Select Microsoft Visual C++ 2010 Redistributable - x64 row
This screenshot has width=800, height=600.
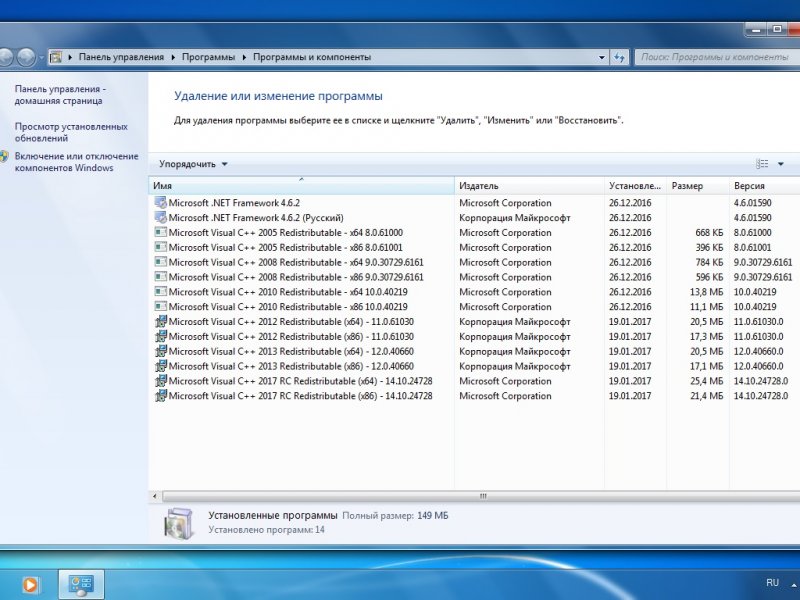coord(474,292)
